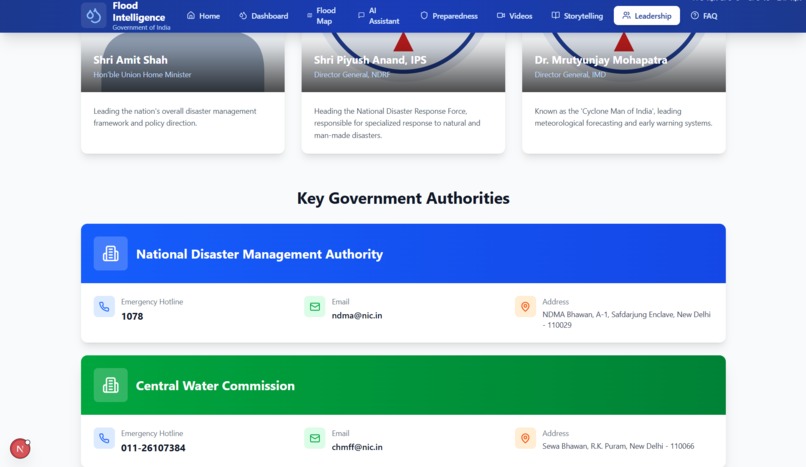Click the Preparedness shield icon
806x467 pixels.
pos(424,15)
